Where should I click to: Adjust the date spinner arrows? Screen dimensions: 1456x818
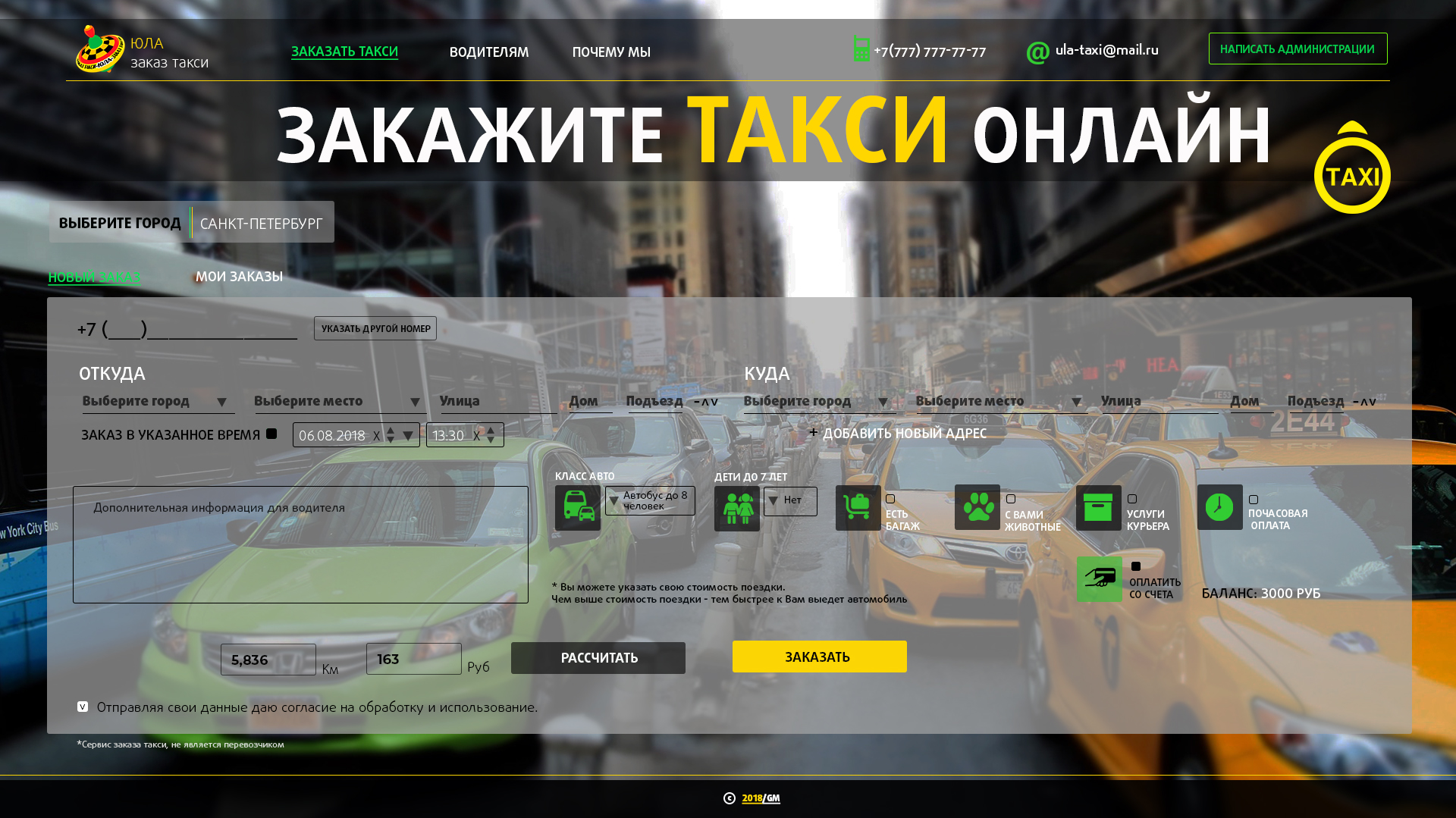tap(390, 435)
